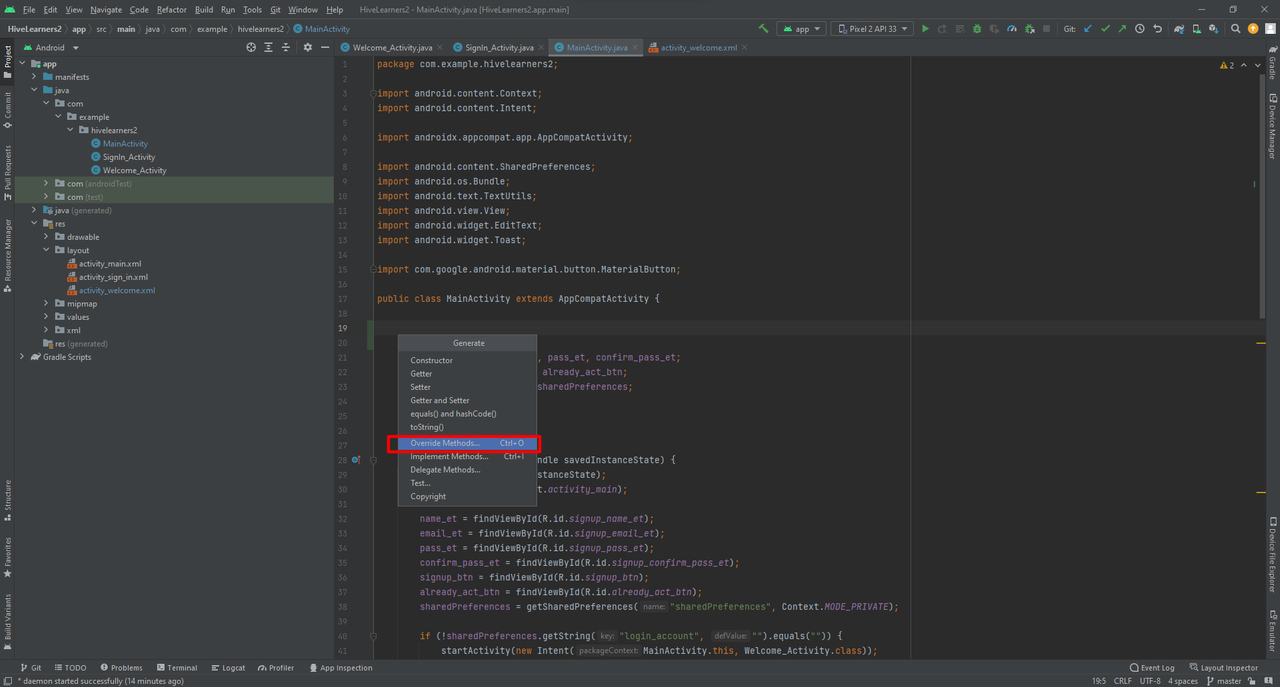This screenshot has width=1280, height=687.
Task: Click the Git Commit checkmark icon
Action: (1105, 29)
